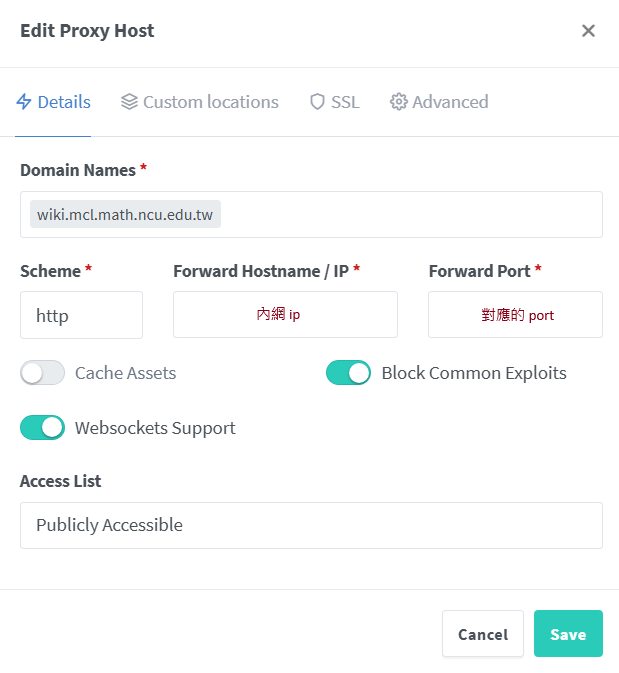Image resolution: width=619 pixels, height=673 pixels.
Task: Click the shield SSL icon
Action: [317, 102]
